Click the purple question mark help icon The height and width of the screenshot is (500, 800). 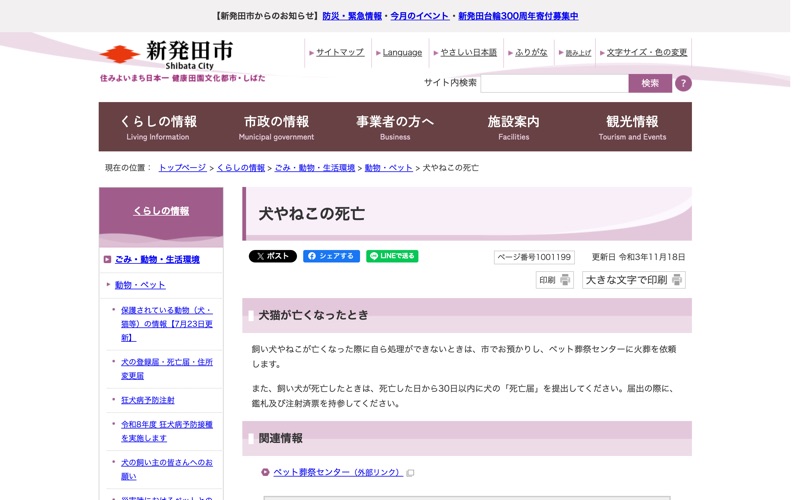point(683,83)
